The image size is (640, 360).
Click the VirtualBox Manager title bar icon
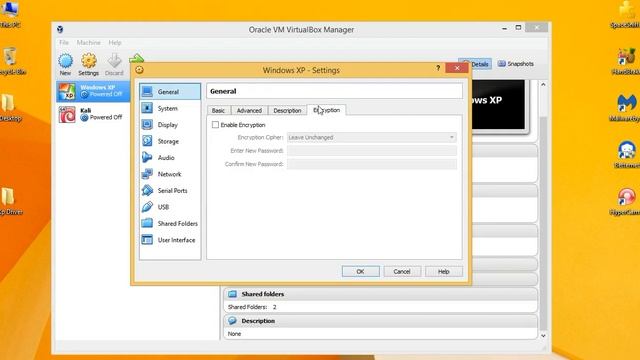point(60,29)
